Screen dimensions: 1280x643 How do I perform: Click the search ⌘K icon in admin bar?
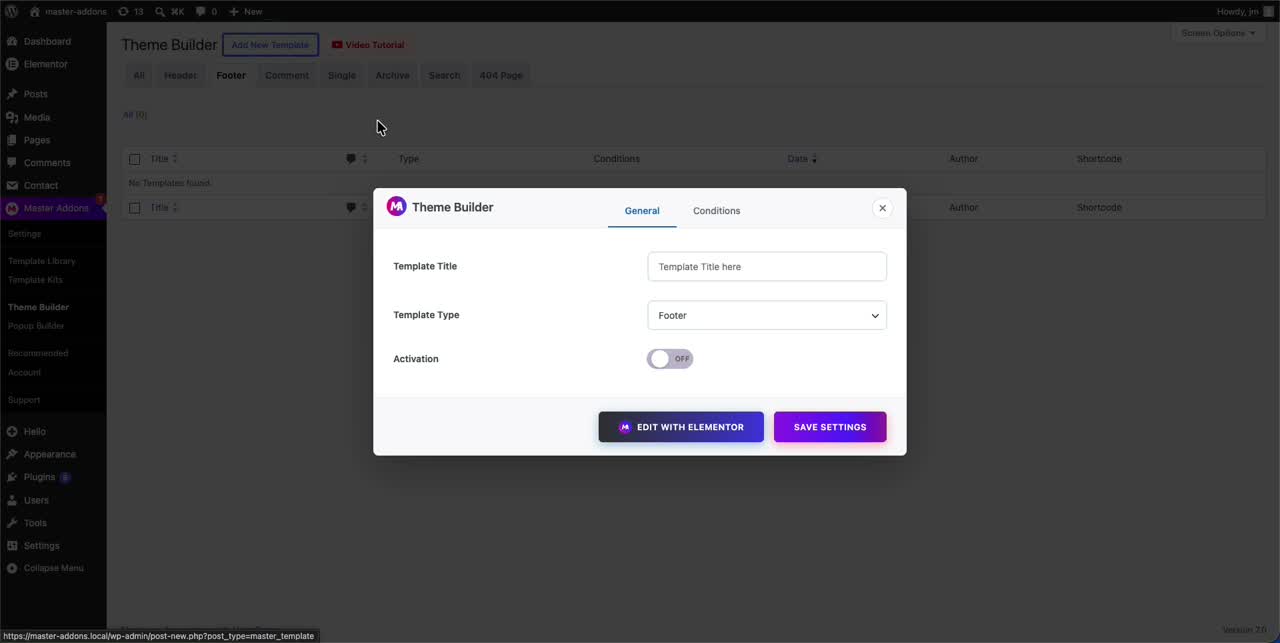[x=160, y=11]
